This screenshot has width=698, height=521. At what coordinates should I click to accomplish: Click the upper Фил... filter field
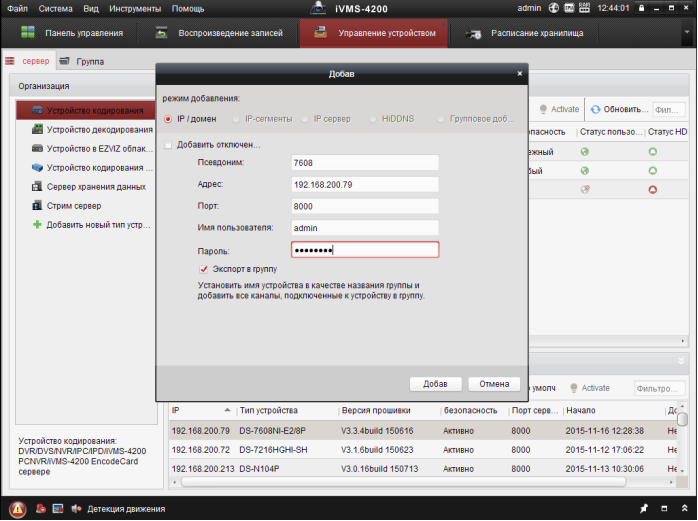[x=669, y=110]
